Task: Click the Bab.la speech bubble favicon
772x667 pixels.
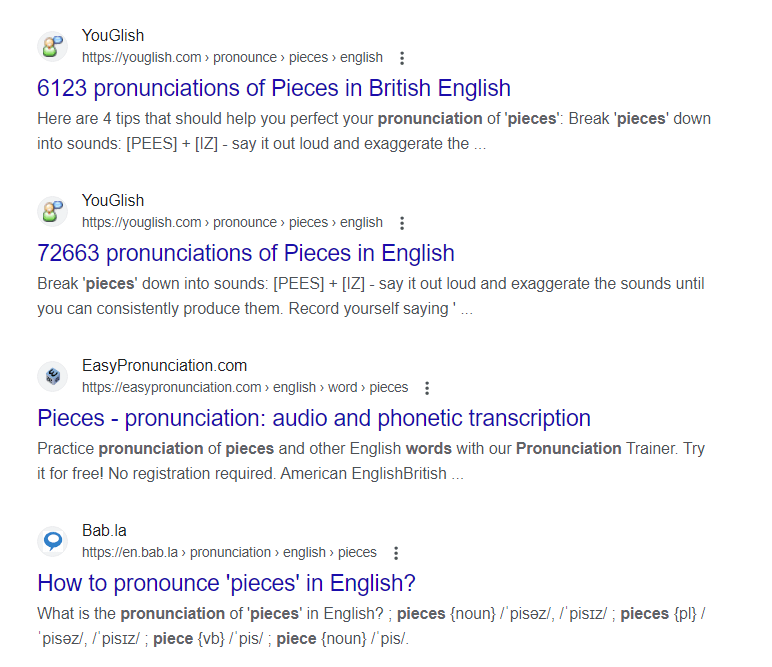Action: [52, 542]
